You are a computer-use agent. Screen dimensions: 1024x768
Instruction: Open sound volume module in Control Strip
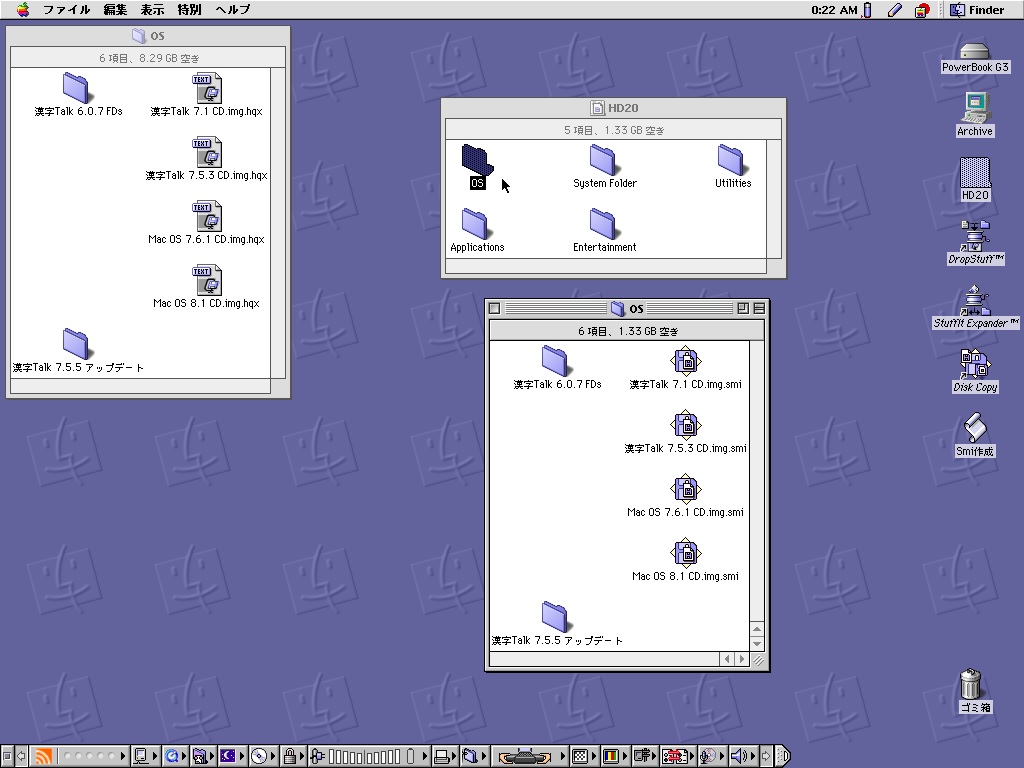click(x=743, y=756)
